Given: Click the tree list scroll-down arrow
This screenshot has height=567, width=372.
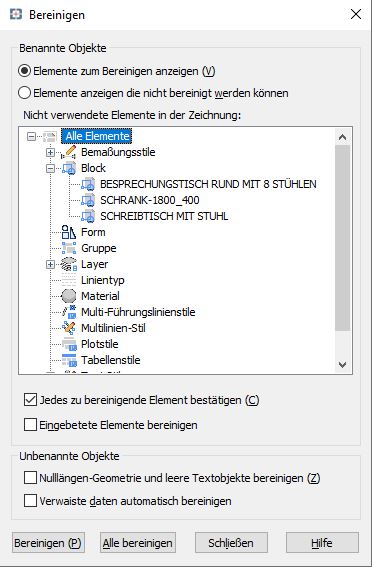Looking at the screenshot, I should click(342, 364).
